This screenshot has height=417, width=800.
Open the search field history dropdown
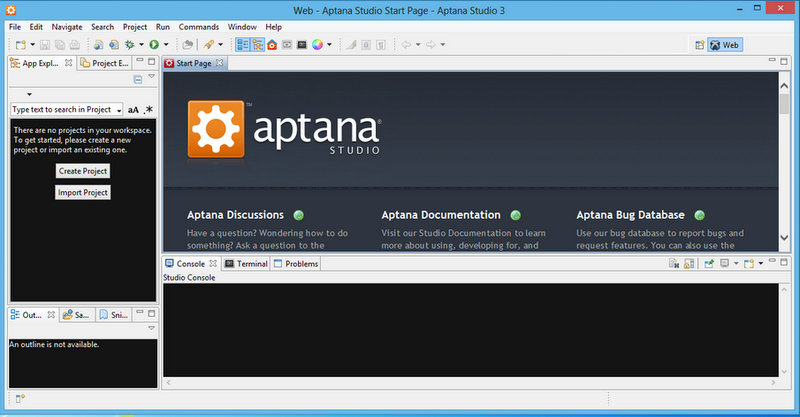coord(119,110)
